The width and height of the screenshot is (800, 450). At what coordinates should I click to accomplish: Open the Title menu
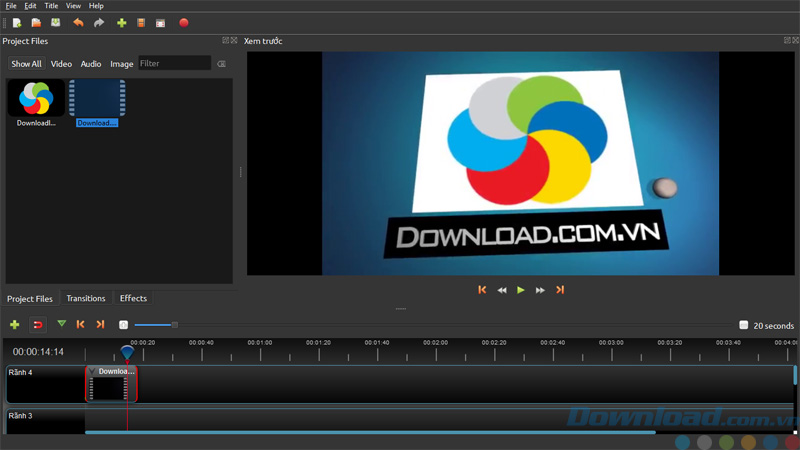(x=51, y=6)
